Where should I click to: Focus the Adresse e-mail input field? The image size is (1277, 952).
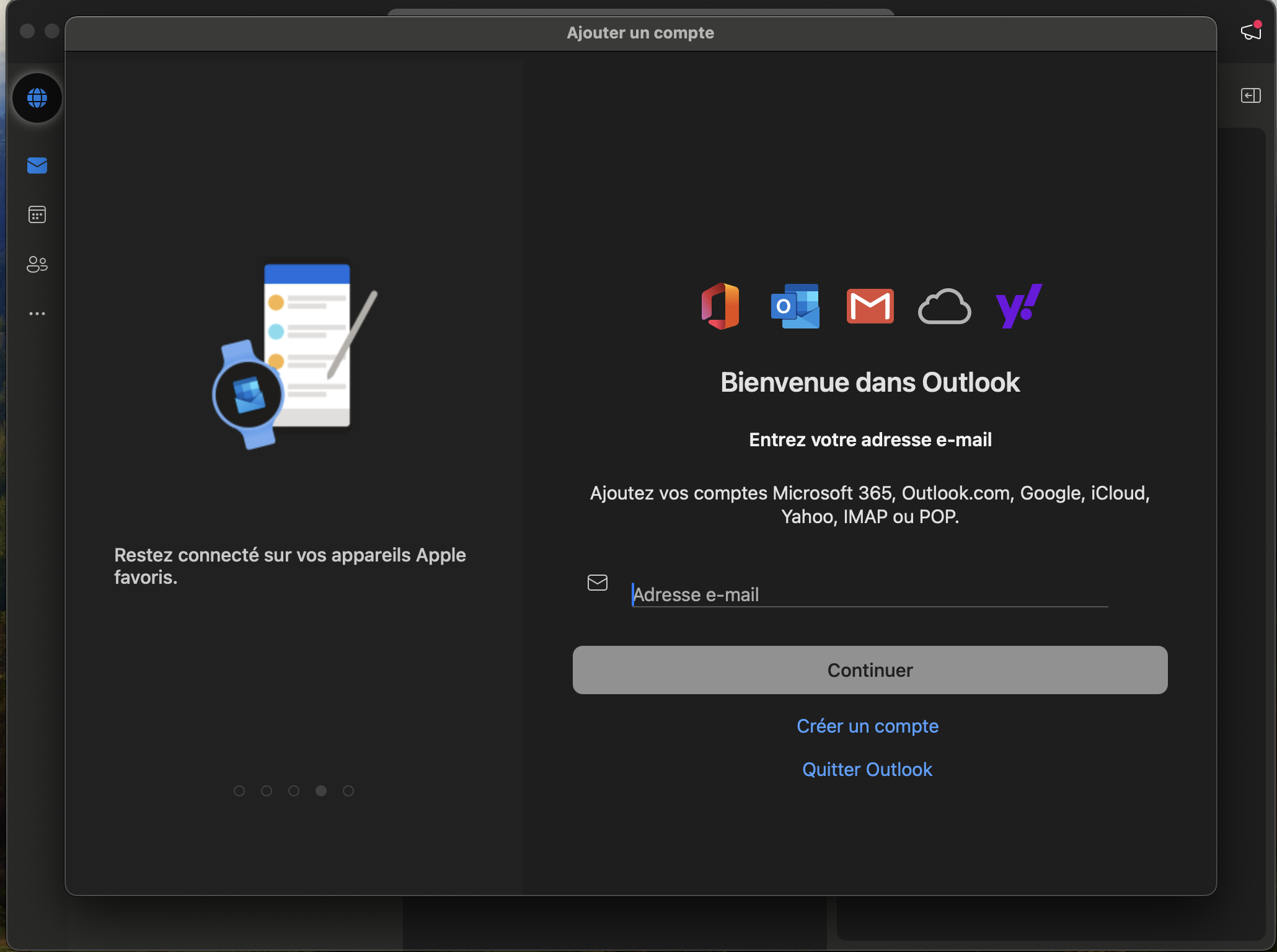[x=870, y=594]
